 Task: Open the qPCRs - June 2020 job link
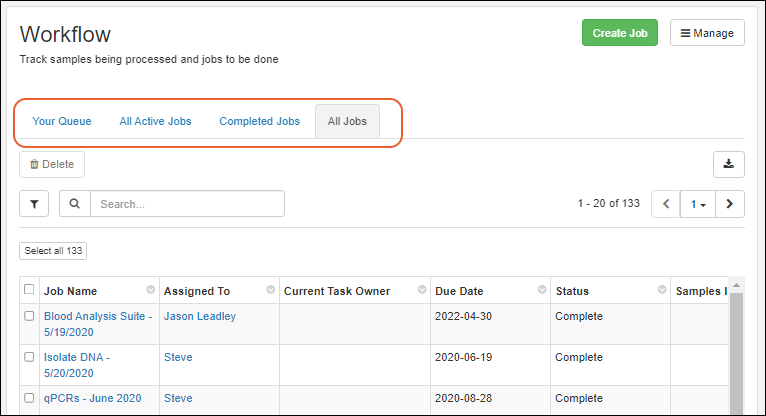[x=92, y=398]
